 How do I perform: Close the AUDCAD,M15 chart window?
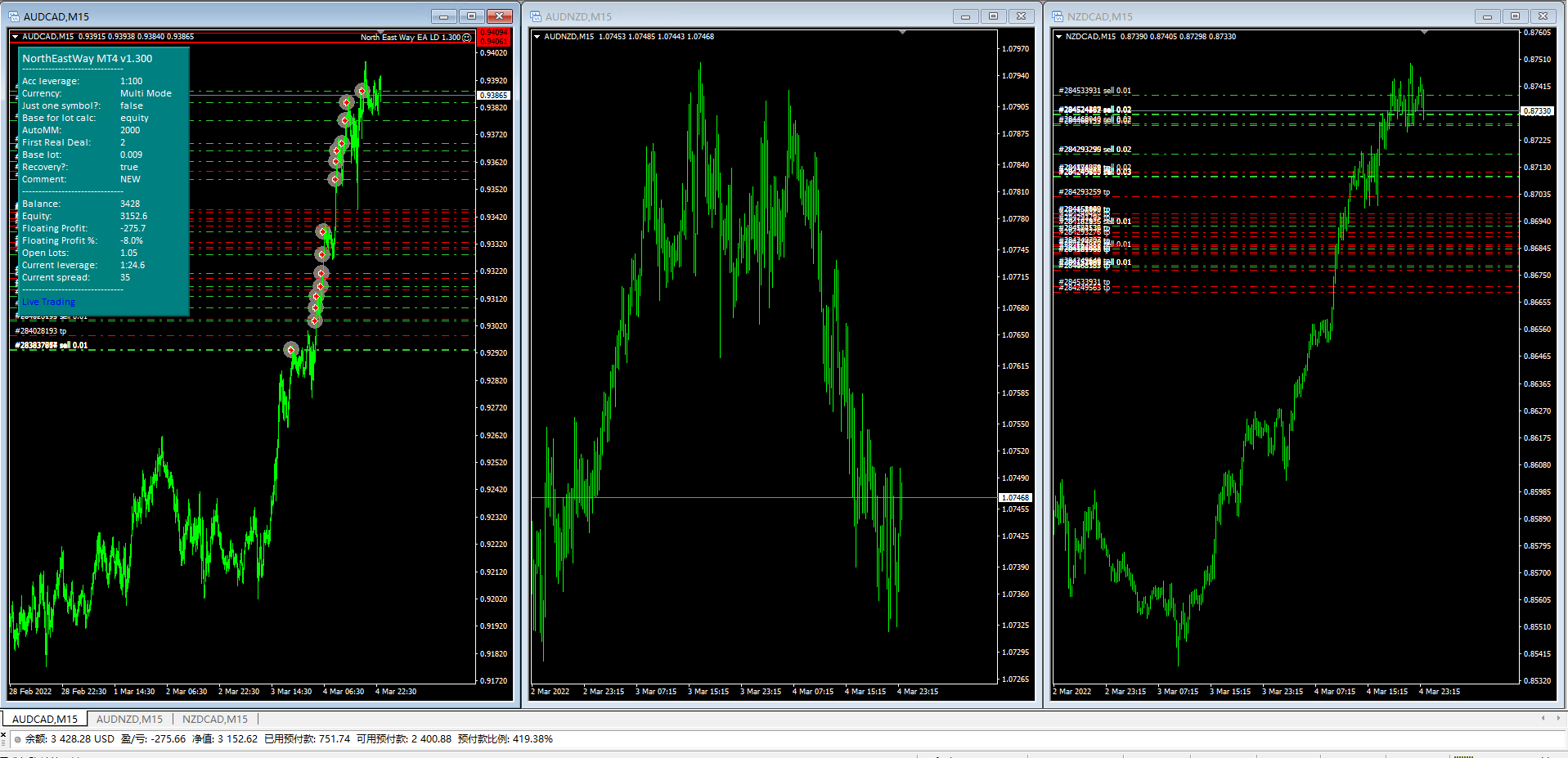click(x=499, y=16)
